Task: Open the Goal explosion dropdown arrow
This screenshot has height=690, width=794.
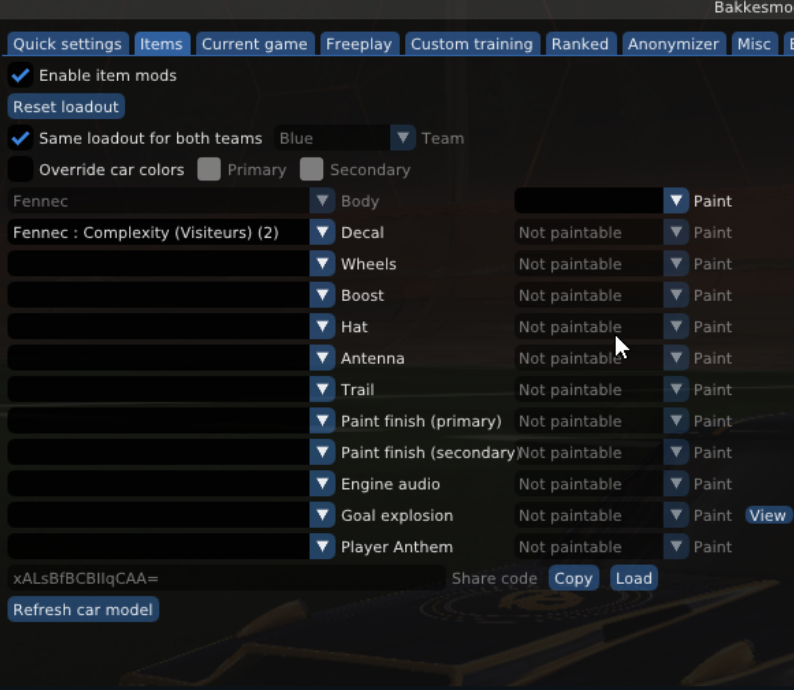Action: [x=322, y=516]
